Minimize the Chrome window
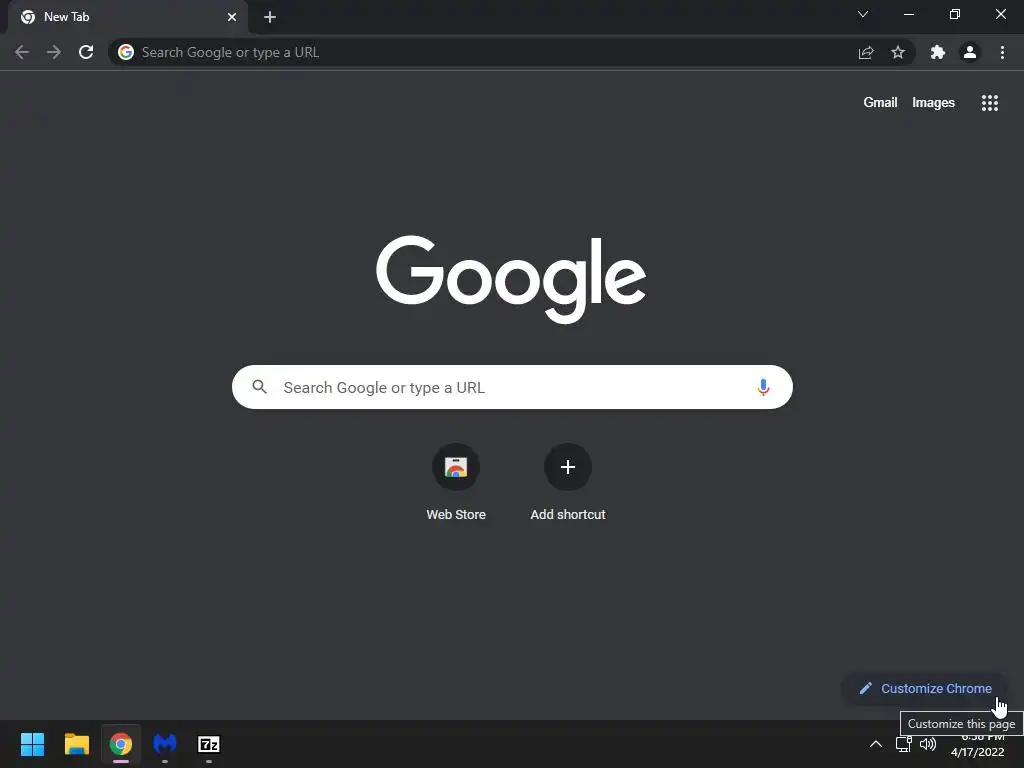This screenshot has height=768, width=1024. click(909, 14)
